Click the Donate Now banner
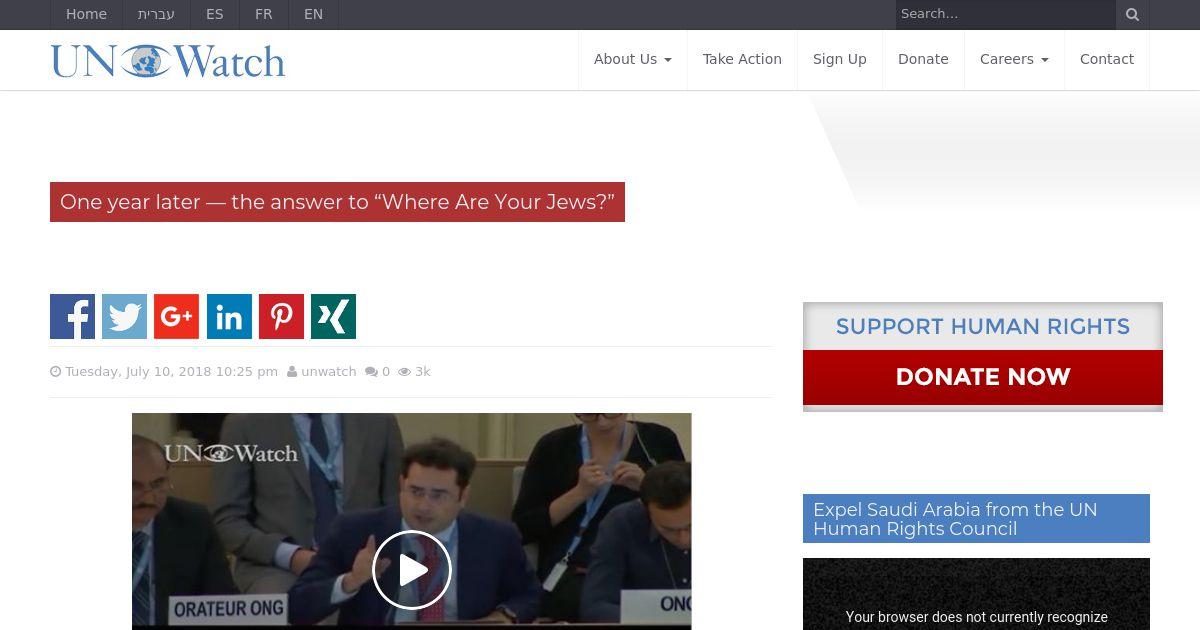This screenshot has width=1200, height=630. point(983,377)
